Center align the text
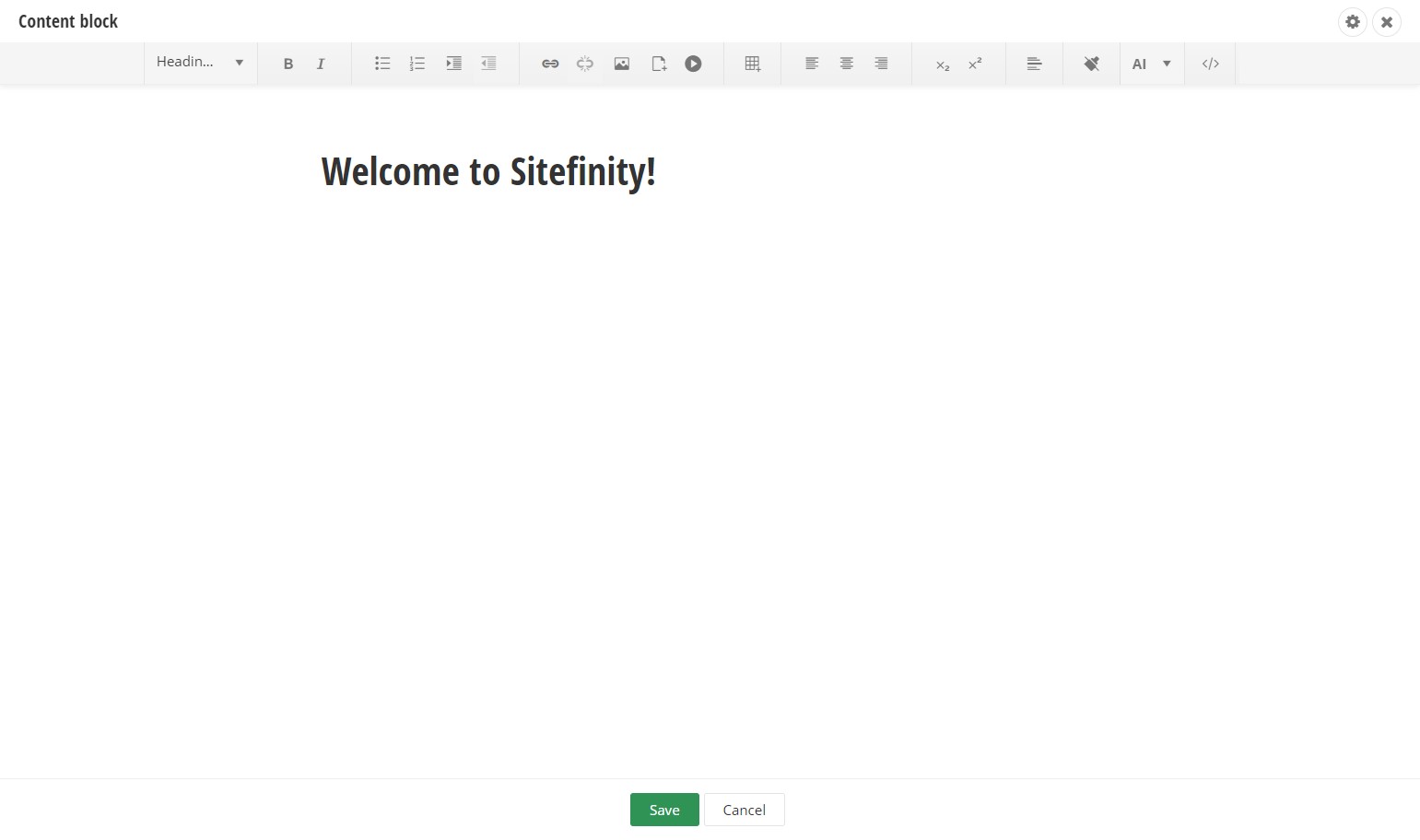 (x=846, y=64)
